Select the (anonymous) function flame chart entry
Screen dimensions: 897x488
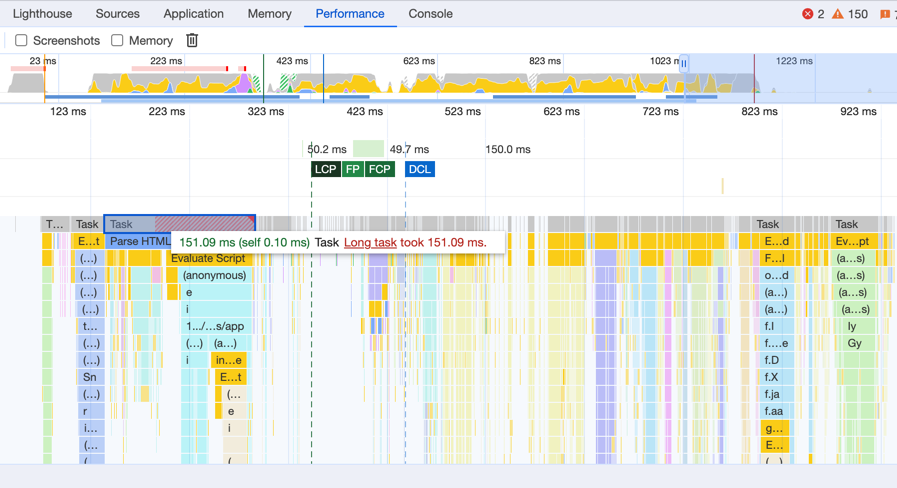pyautogui.click(x=214, y=275)
